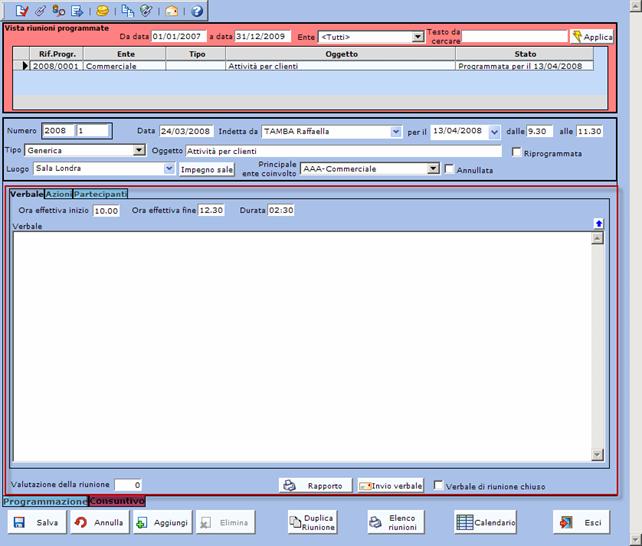Image resolution: width=642 pixels, height=546 pixels.
Task: Check Verbale di riunione chiuso
Action: (x=440, y=486)
